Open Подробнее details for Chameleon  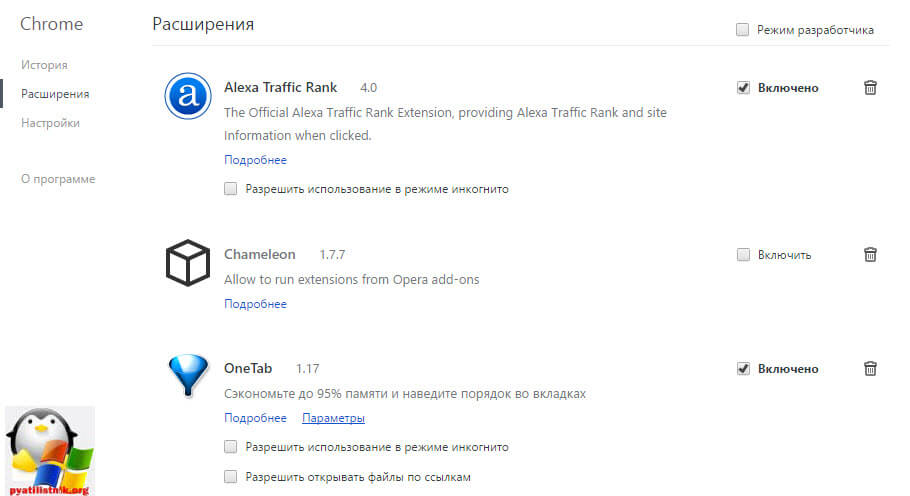pyautogui.click(x=255, y=304)
